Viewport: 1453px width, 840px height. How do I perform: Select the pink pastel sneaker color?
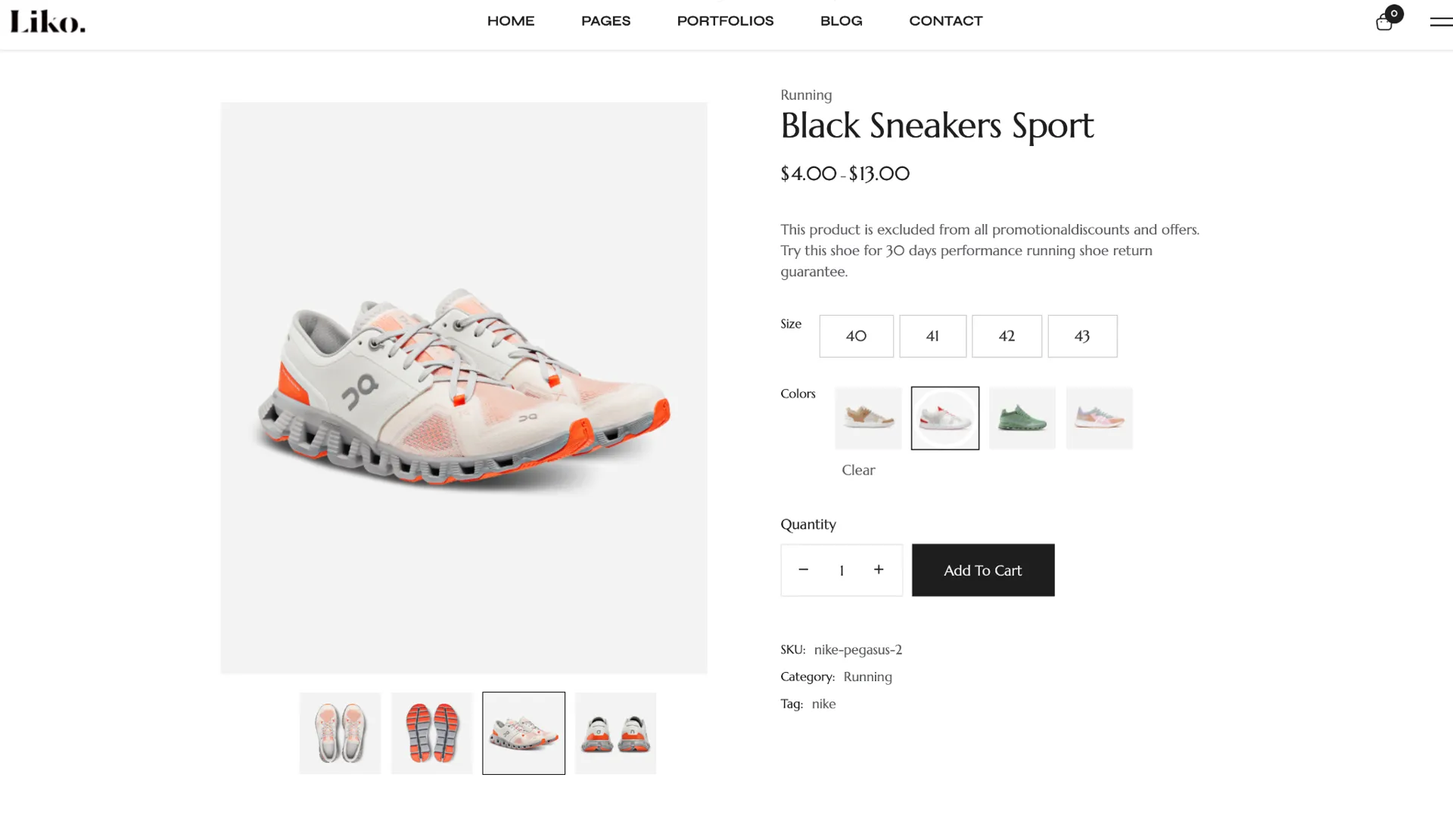[1099, 418]
